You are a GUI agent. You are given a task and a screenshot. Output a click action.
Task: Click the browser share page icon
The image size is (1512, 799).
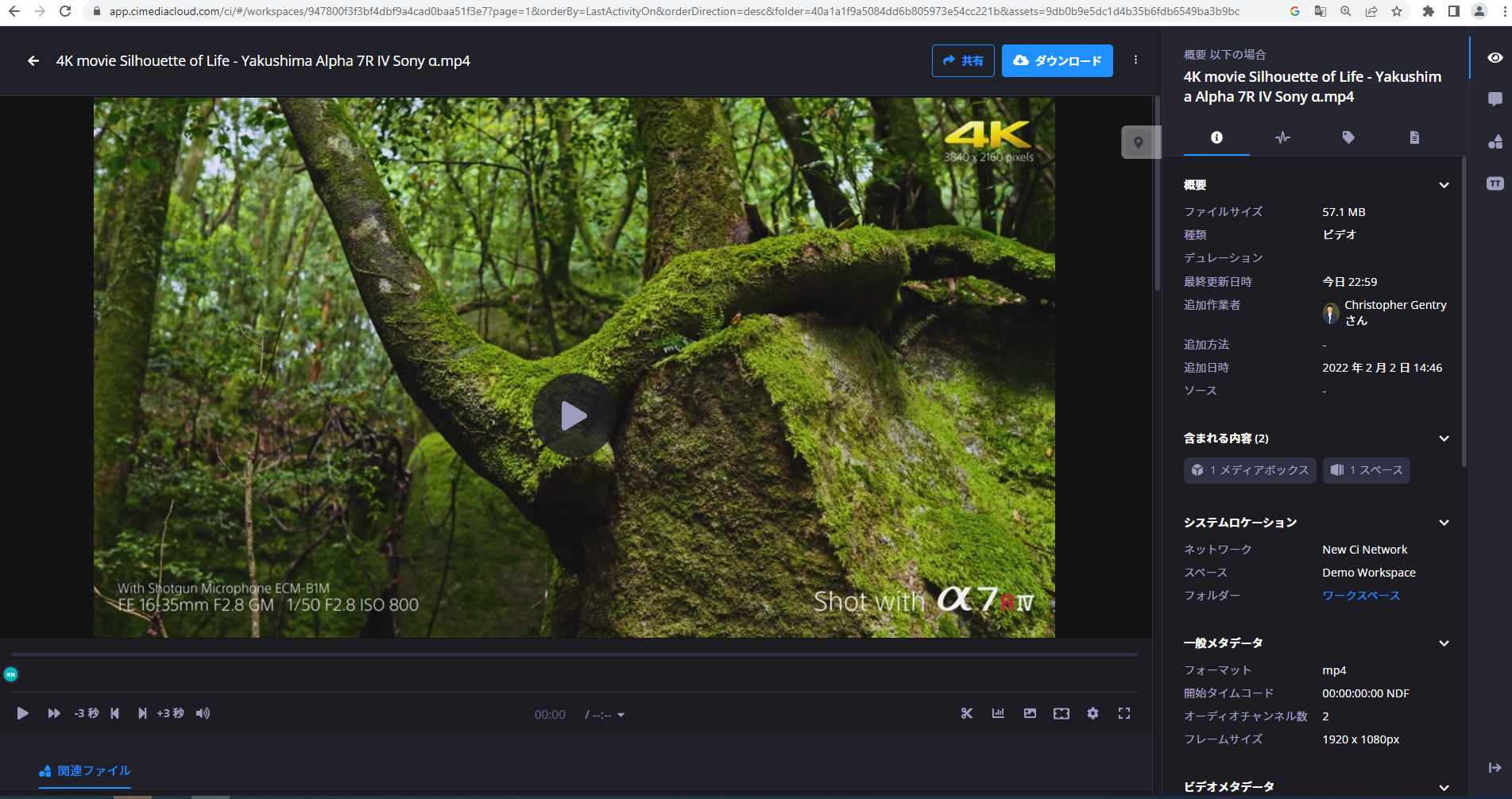[x=1371, y=11]
